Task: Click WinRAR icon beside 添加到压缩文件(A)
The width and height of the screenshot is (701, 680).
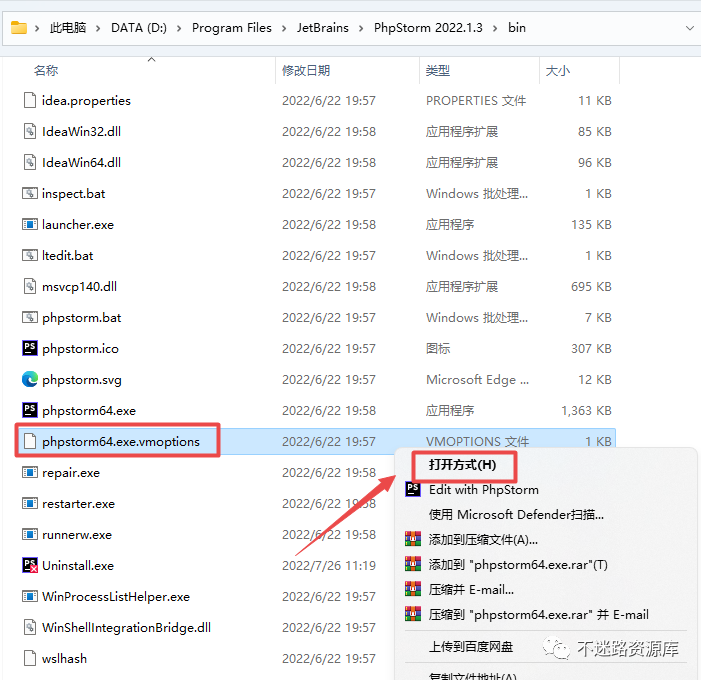Action: [413, 539]
